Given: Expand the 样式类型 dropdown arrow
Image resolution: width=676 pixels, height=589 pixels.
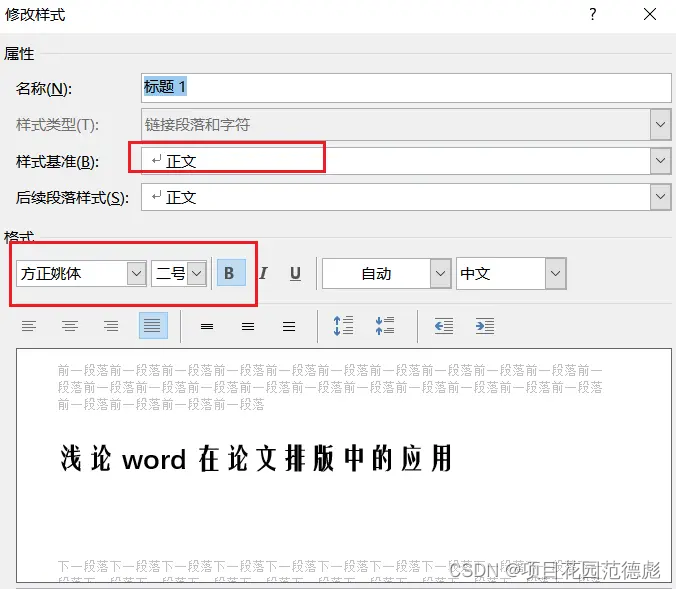Looking at the screenshot, I should pos(660,125).
